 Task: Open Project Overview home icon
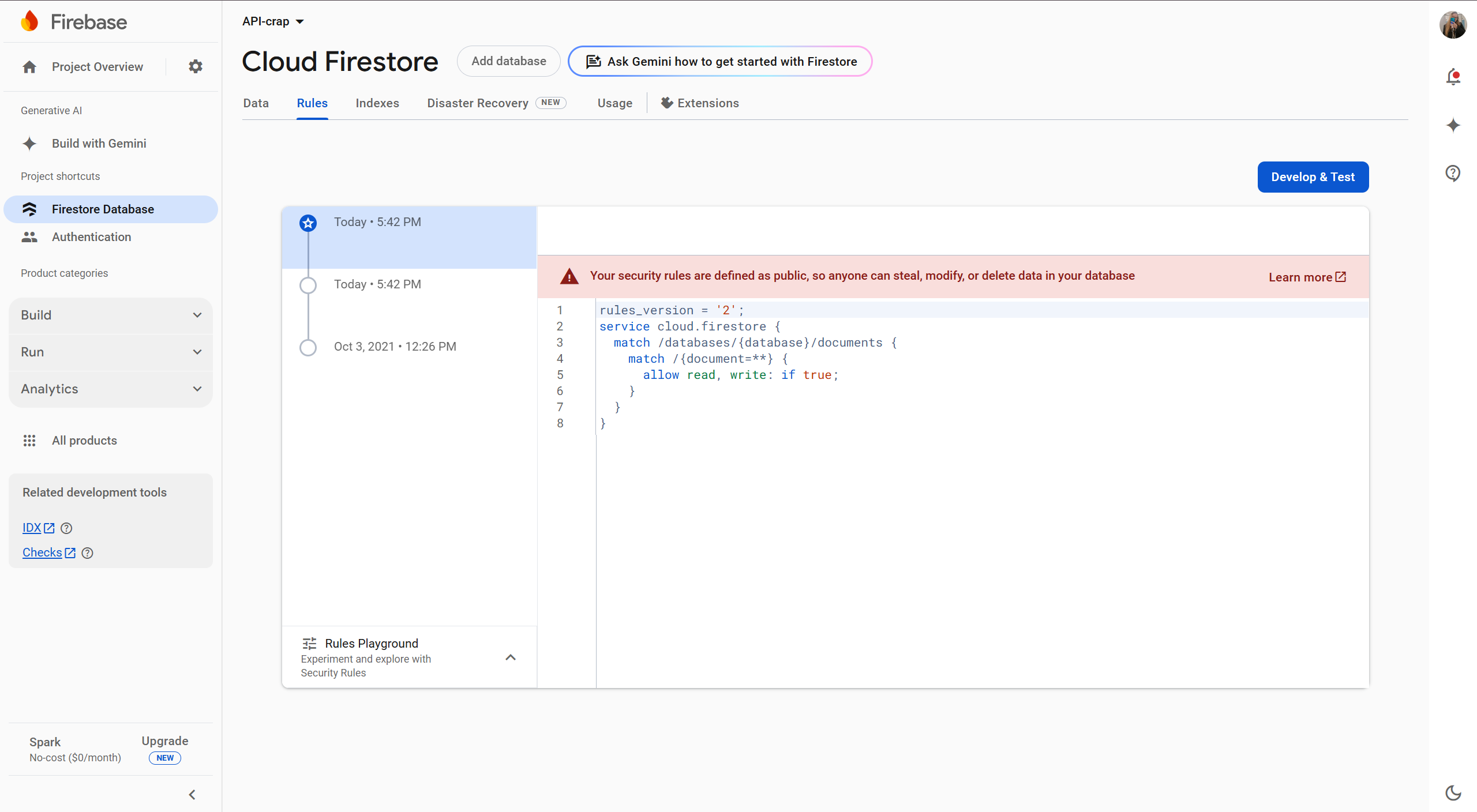point(29,67)
